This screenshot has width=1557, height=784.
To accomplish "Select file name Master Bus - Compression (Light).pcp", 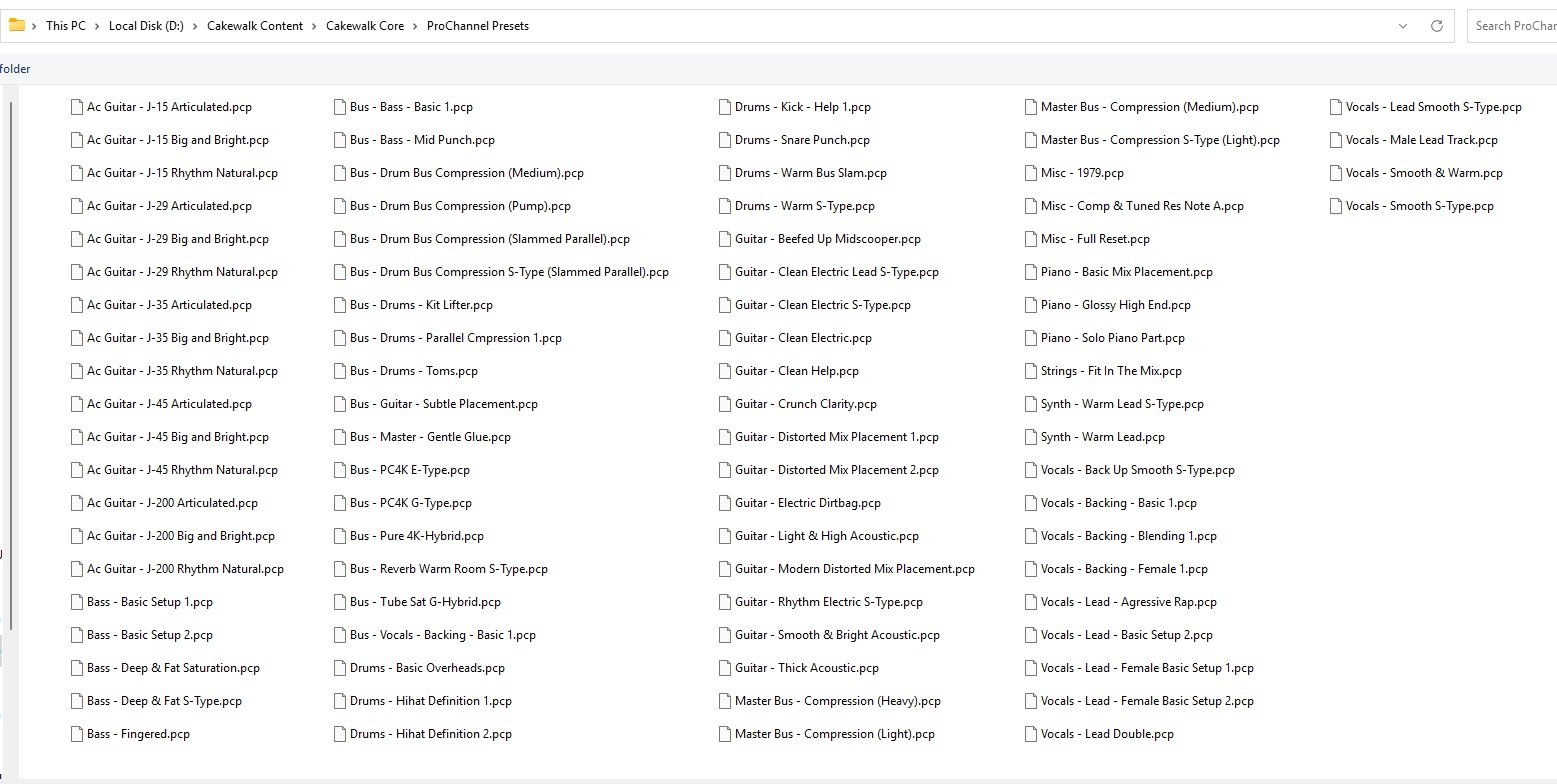I will click(835, 734).
